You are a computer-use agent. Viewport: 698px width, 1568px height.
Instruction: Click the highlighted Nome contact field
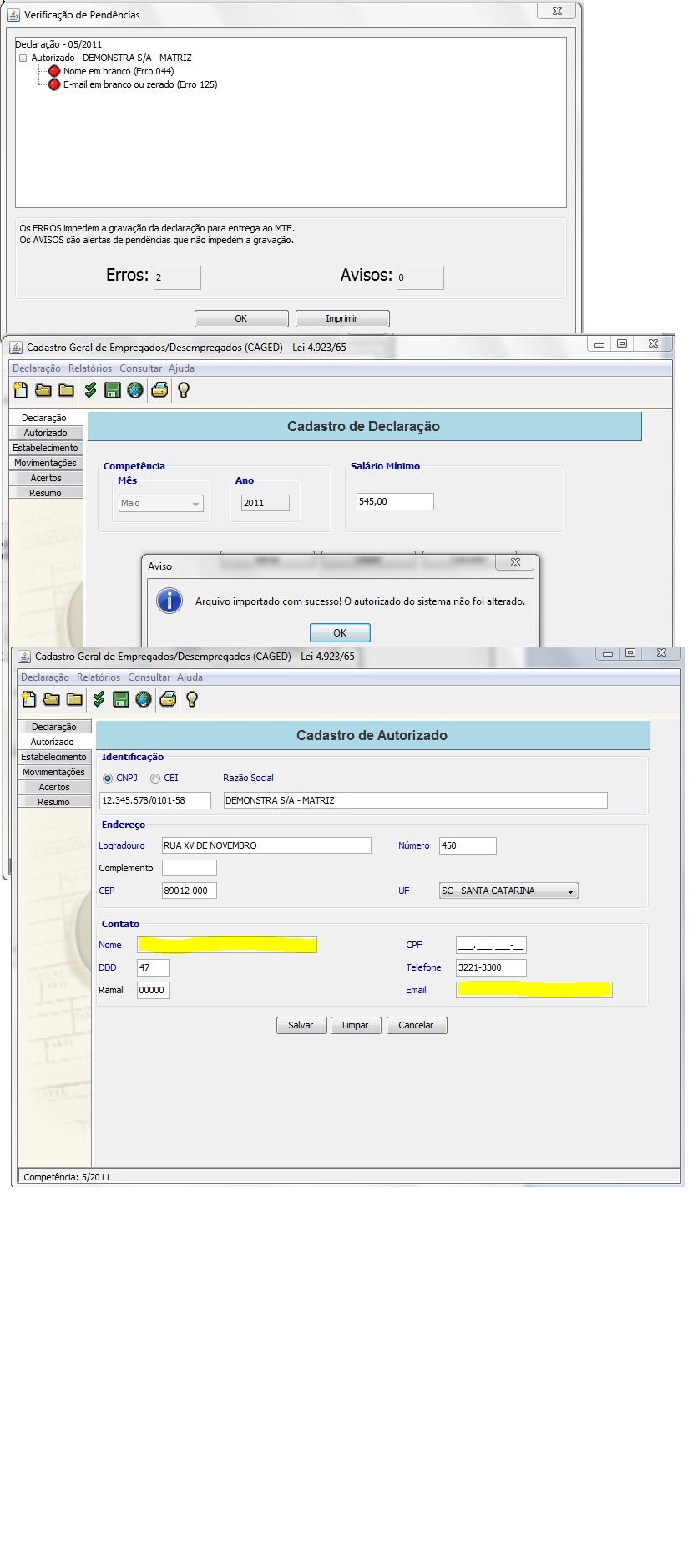pyautogui.click(x=227, y=945)
